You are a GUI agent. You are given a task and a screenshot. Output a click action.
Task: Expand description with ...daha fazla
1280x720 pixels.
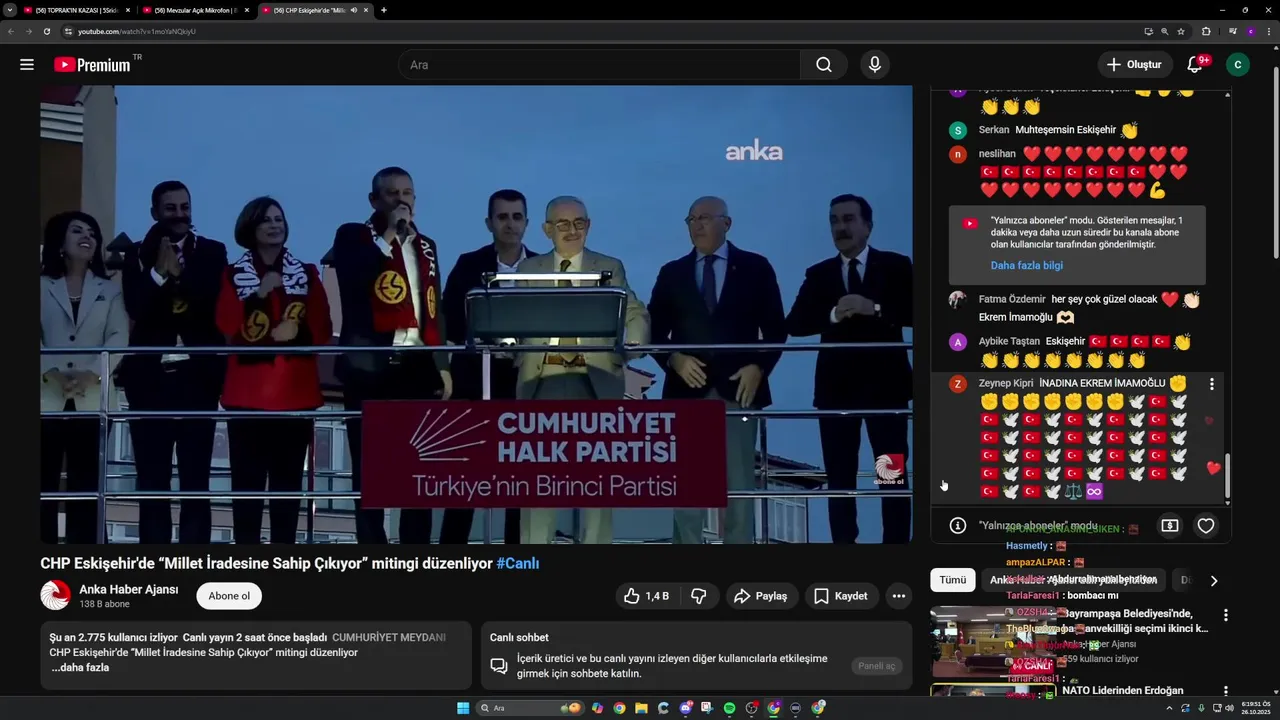[x=80, y=667]
